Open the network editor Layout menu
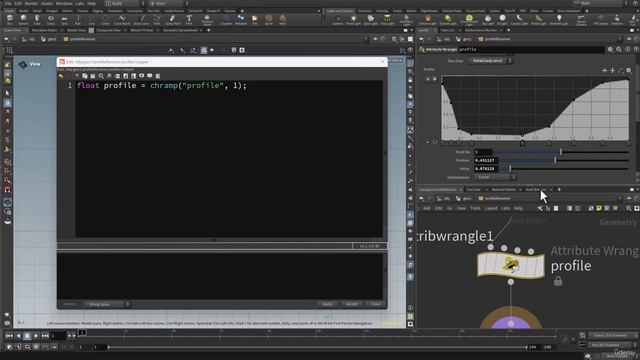The width and height of the screenshot is (640, 360). pos(491,208)
